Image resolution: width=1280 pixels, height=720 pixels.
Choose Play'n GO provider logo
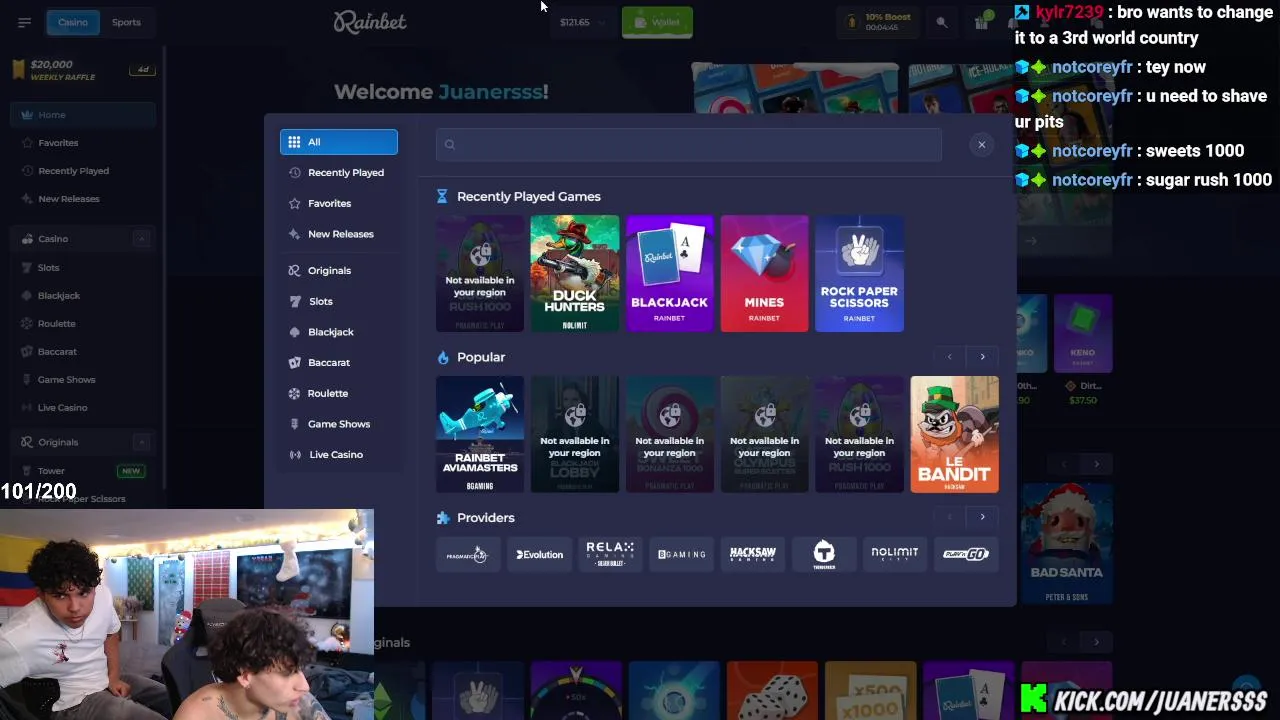pyautogui.click(x=965, y=554)
